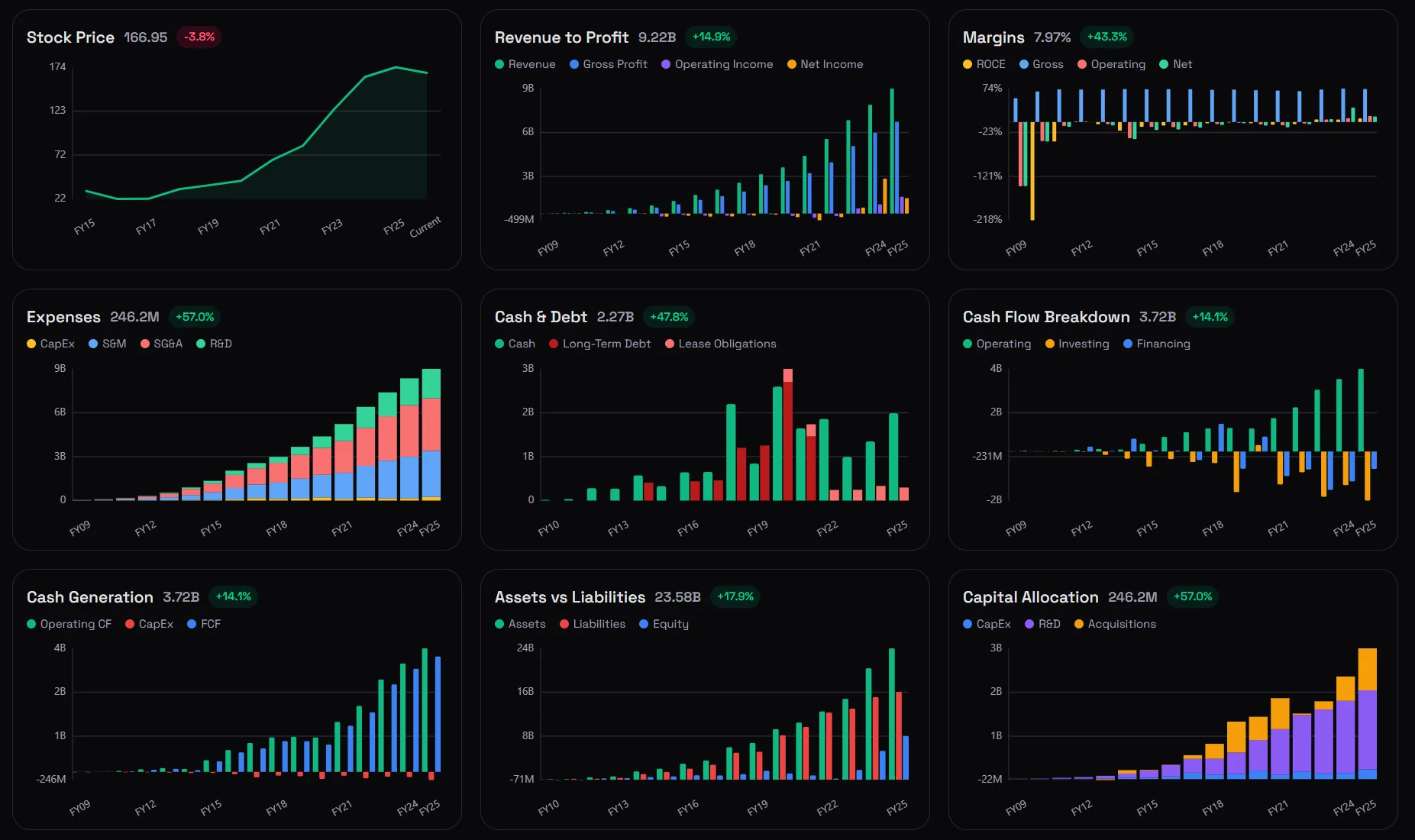
Task: Hide the Long-Term Debt series
Action: tap(600, 344)
